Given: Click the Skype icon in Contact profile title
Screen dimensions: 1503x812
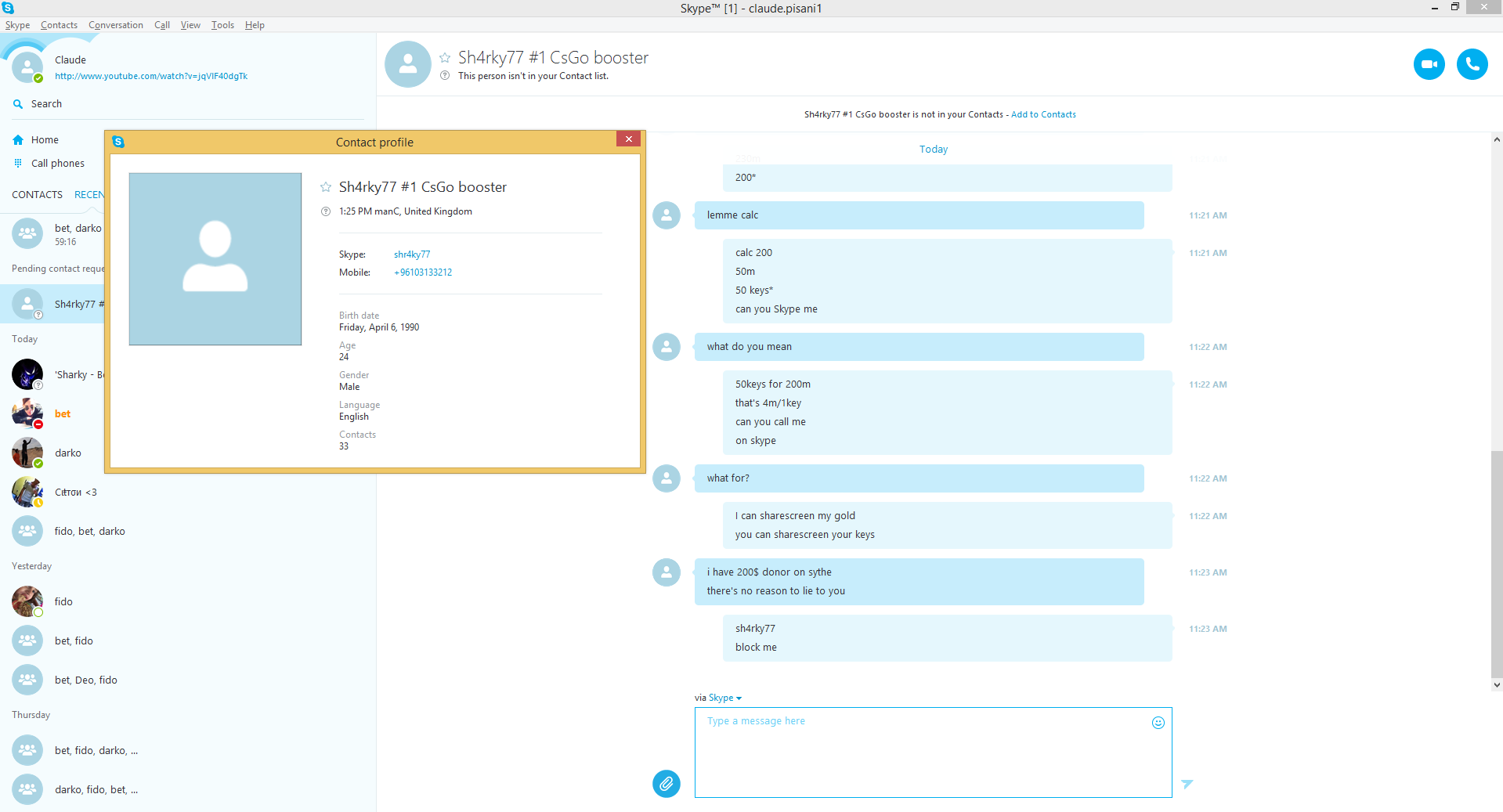Looking at the screenshot, I should click(x=118, y=142).
